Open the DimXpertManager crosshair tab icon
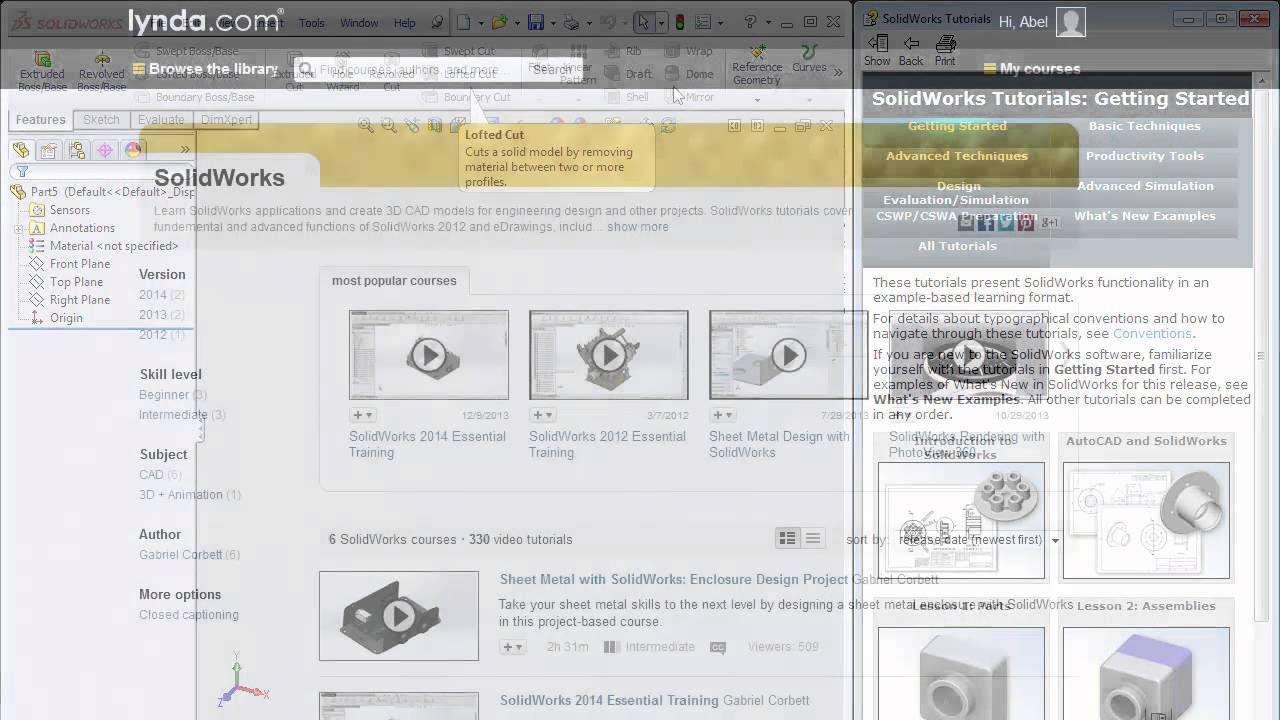This screenshot has height=720, width=1280. [x=104, y=150]
